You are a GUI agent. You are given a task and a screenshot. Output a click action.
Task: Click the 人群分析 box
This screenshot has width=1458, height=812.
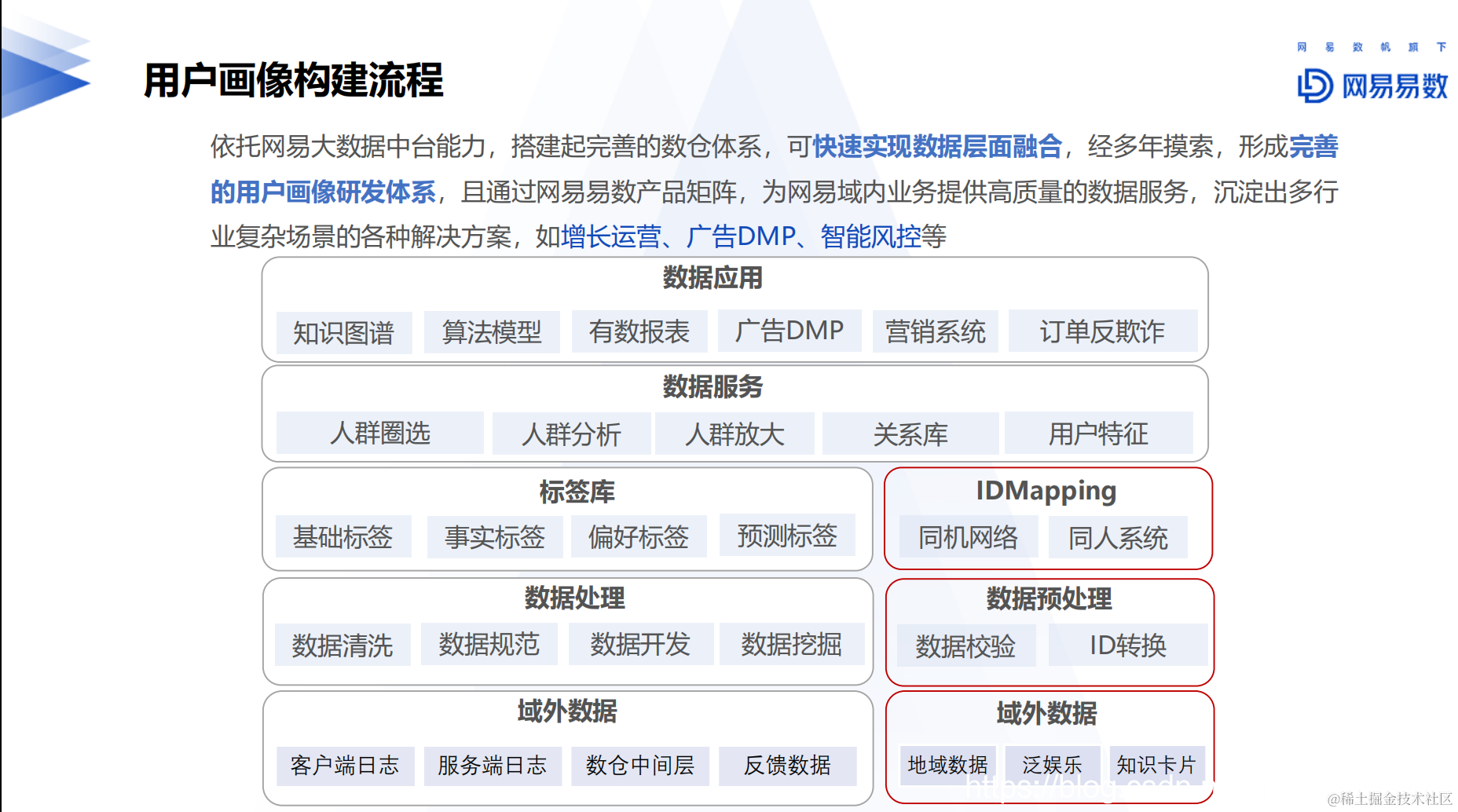pos(571,433)
